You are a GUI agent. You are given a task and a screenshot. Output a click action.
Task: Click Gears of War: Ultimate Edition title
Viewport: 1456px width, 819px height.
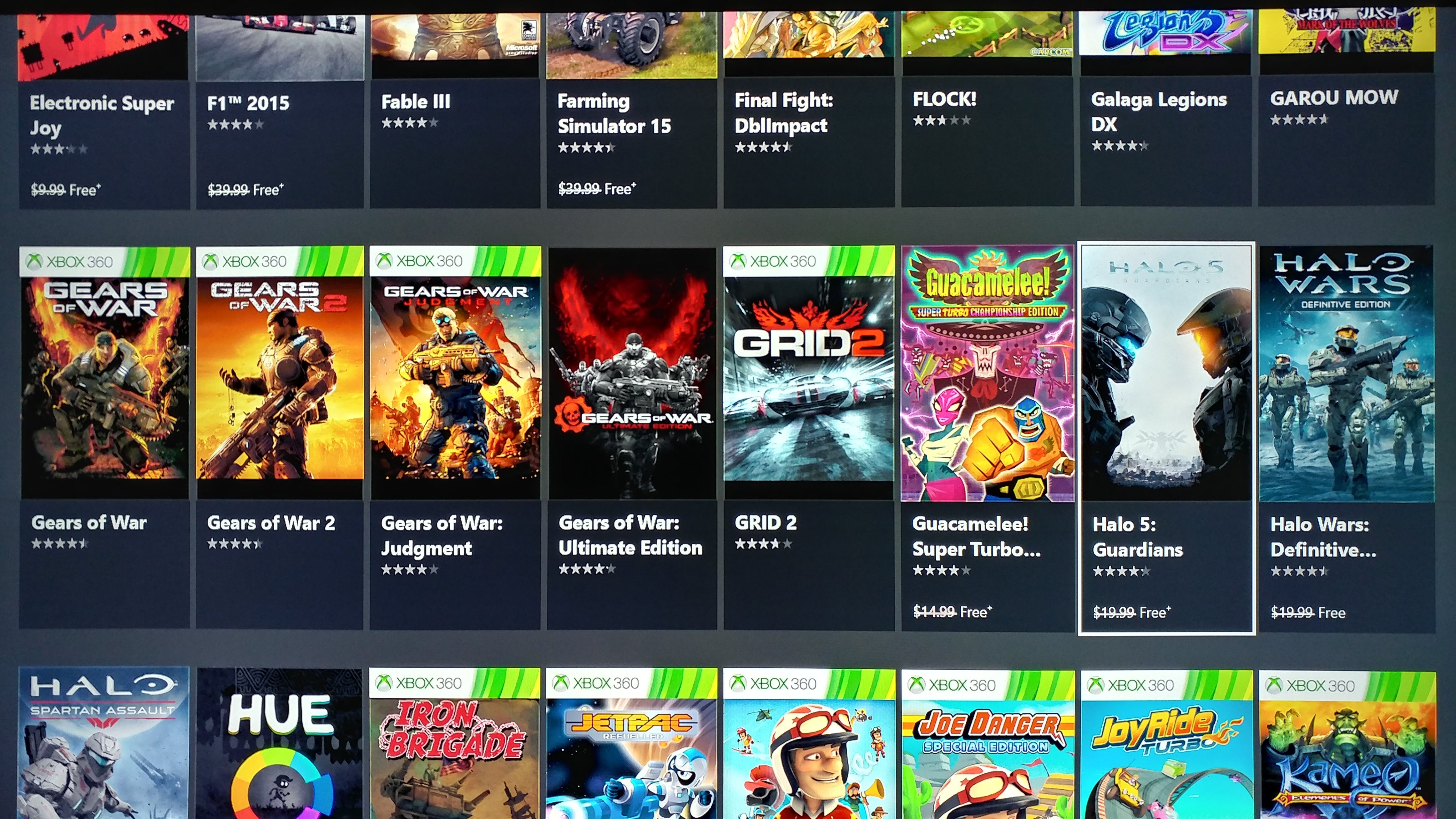pyautogui.click(x=630, y=535)
